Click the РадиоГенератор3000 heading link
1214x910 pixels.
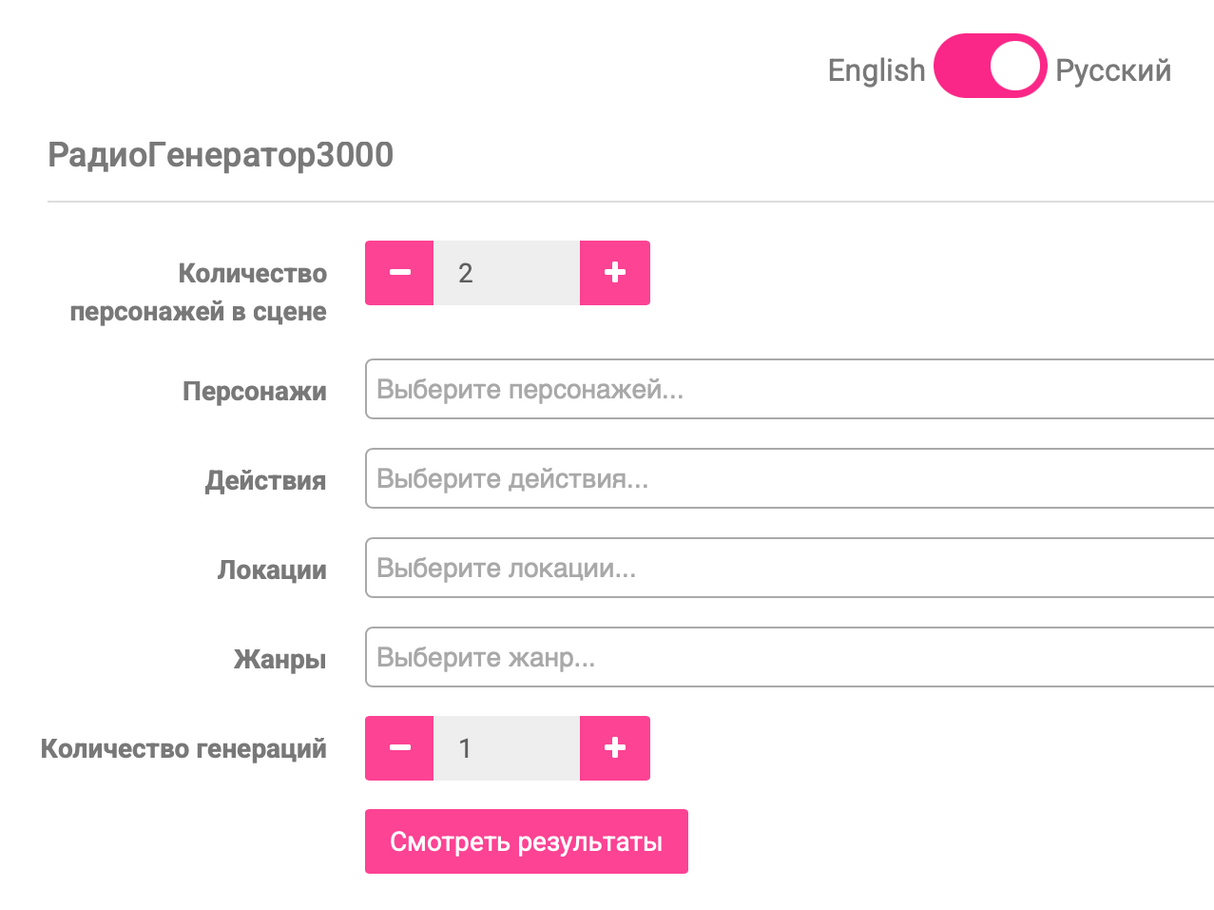coord(221,154)
